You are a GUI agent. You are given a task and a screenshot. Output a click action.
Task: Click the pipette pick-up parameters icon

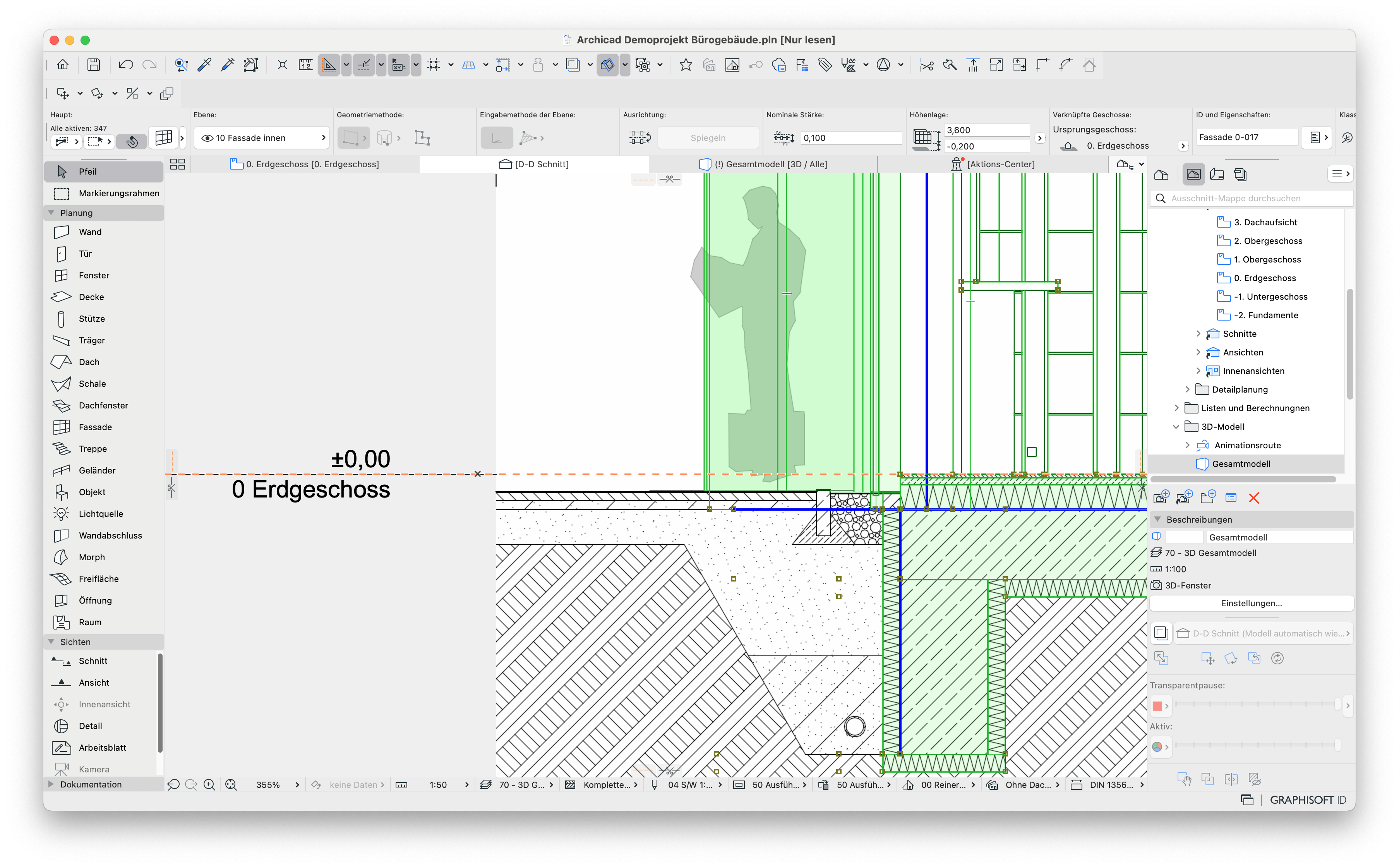point(204,65)
